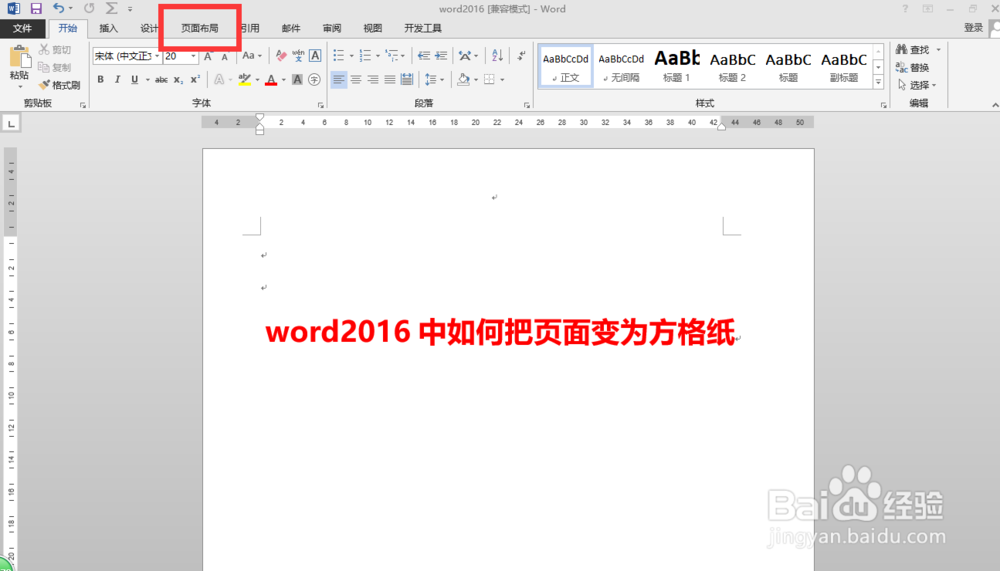Click Copy (复制) in the clipboard group
The width and height of the screenshot is (1000, 571).
point(55,68)
